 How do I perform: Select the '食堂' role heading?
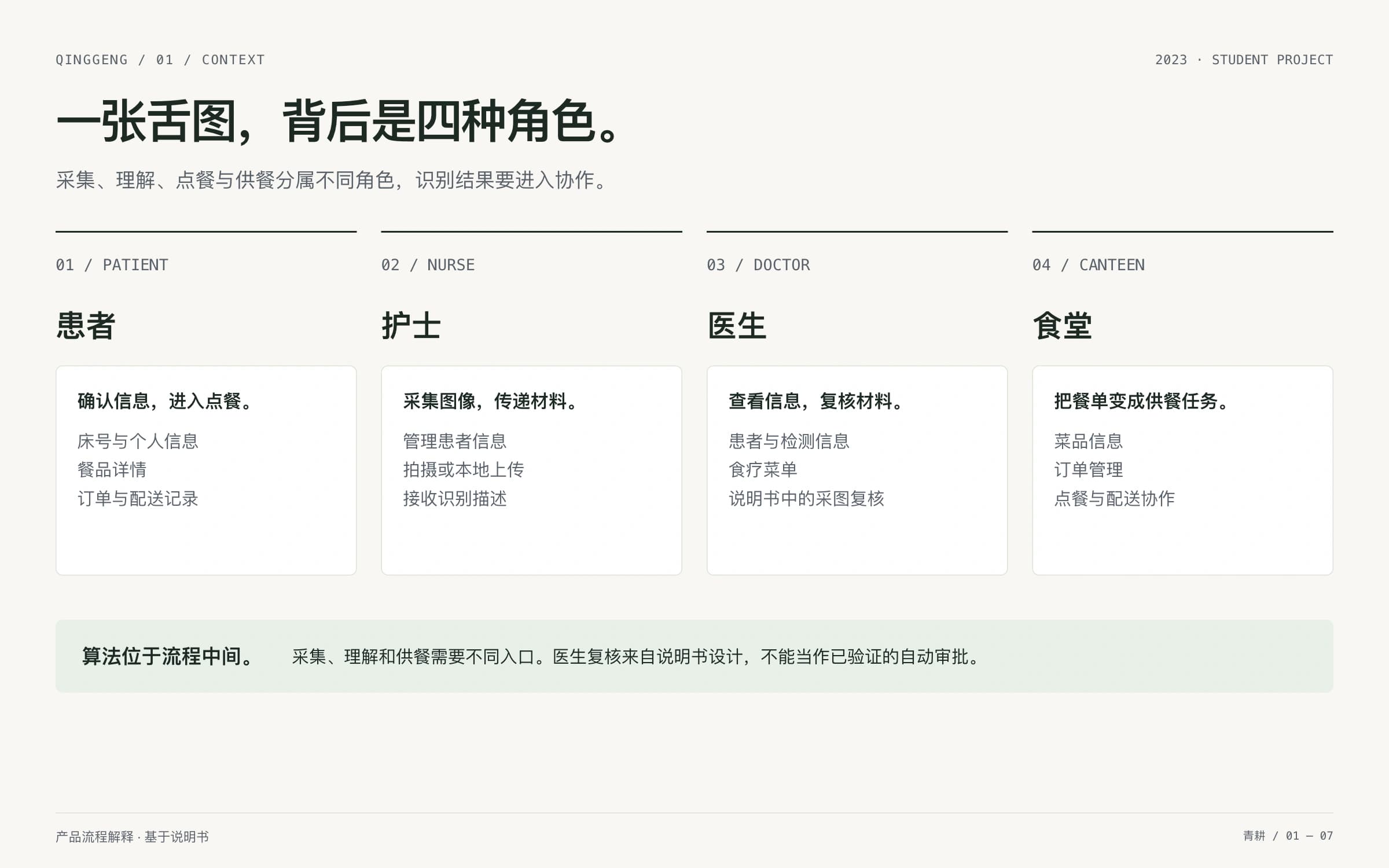pyautogui.click(x=1062, y=325)
